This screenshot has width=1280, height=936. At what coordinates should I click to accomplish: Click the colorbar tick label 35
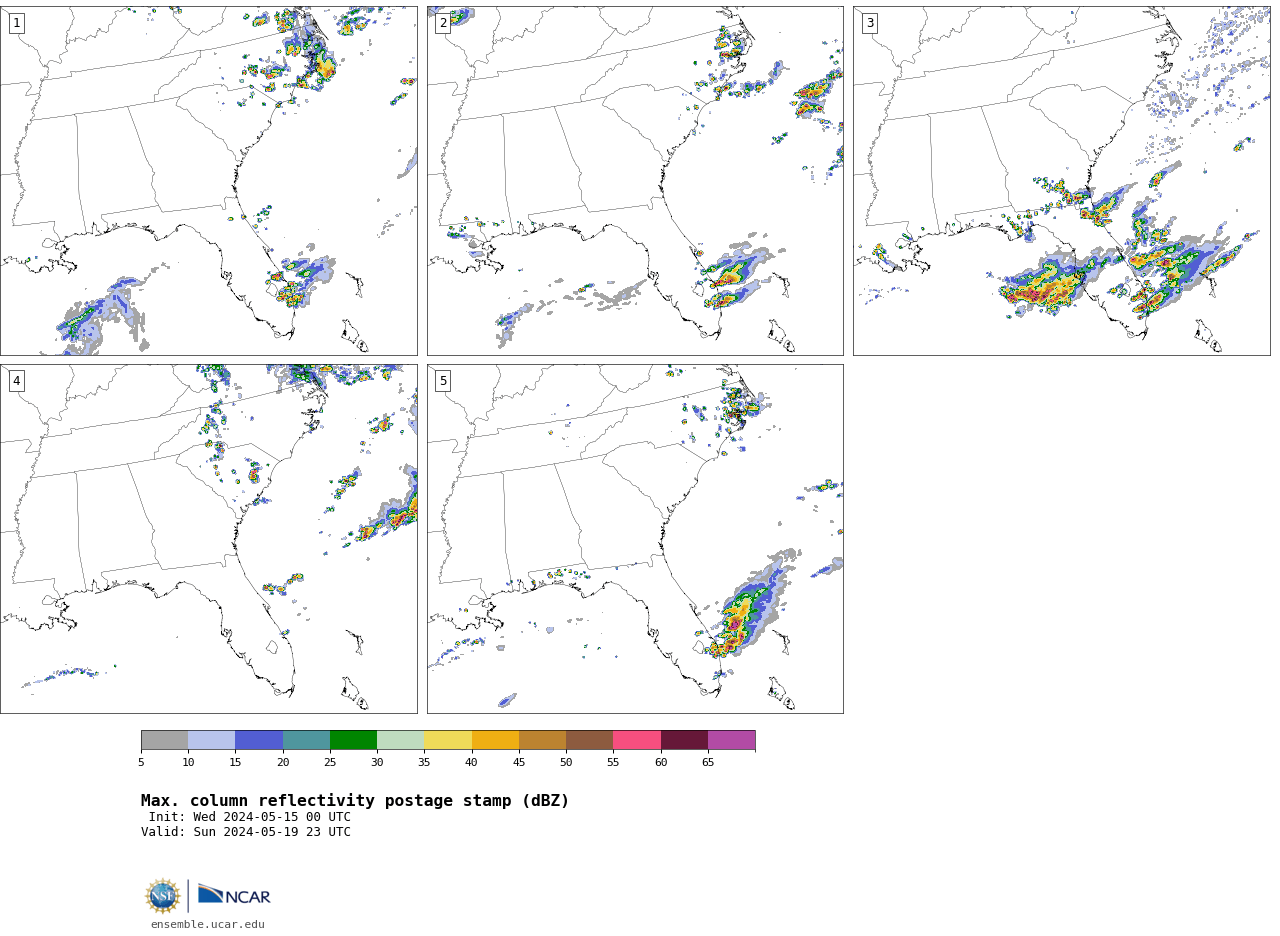pos(424,763)
